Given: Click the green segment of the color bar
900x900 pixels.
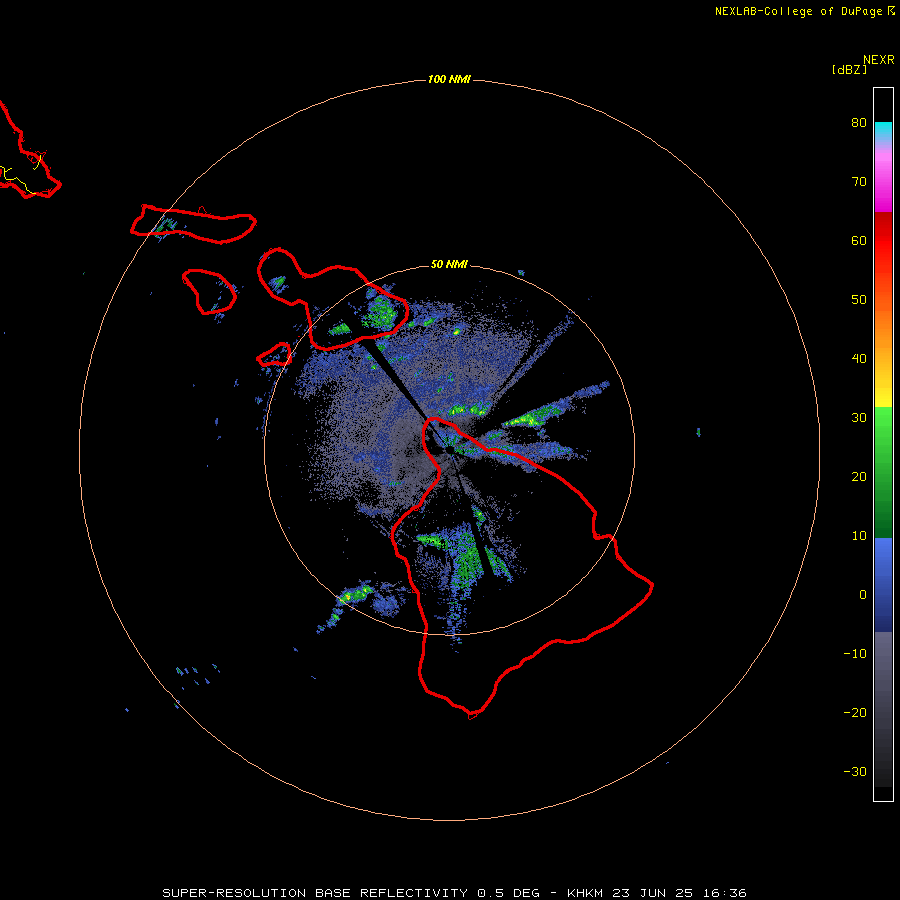Looking at the screenshot, I should pos(883,472).
